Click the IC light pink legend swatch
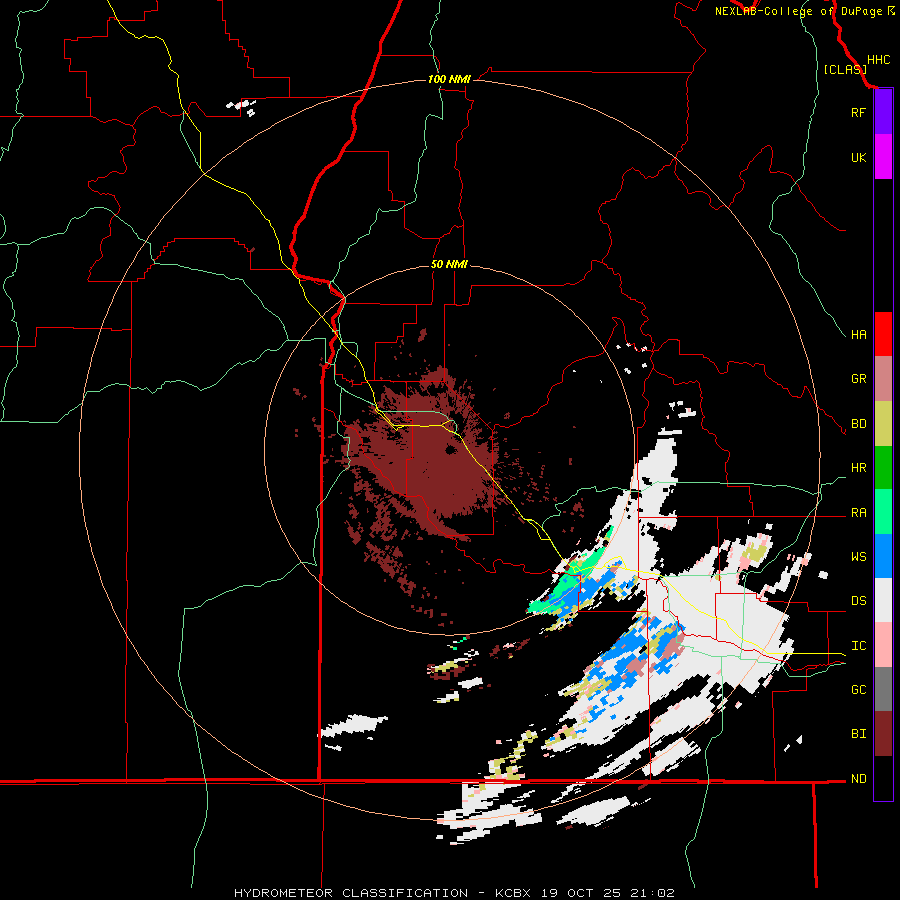 (883, 645)
